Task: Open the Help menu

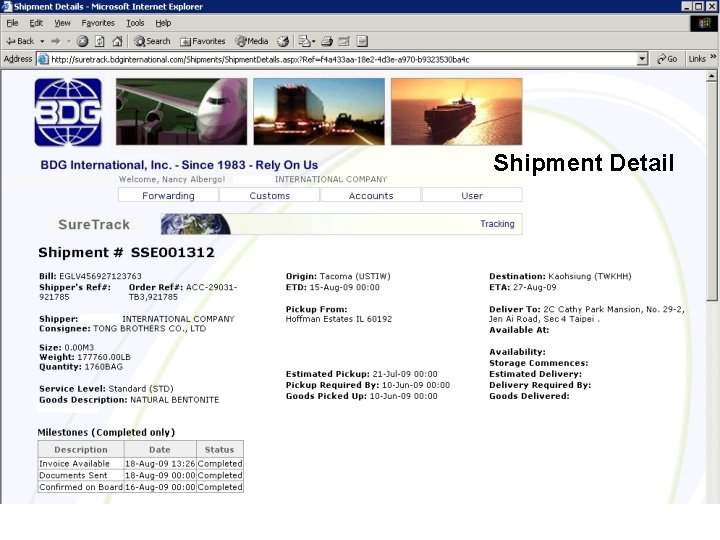Action: point(163,23)
